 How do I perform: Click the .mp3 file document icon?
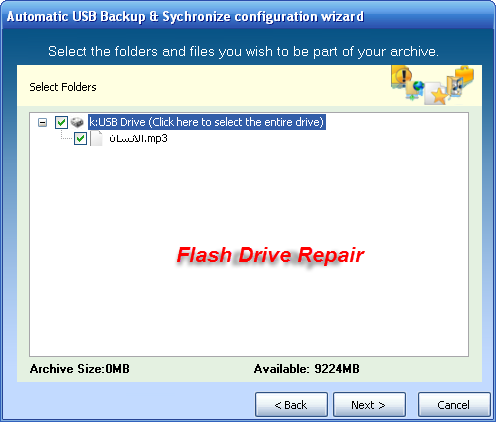[x=97, y=138]
